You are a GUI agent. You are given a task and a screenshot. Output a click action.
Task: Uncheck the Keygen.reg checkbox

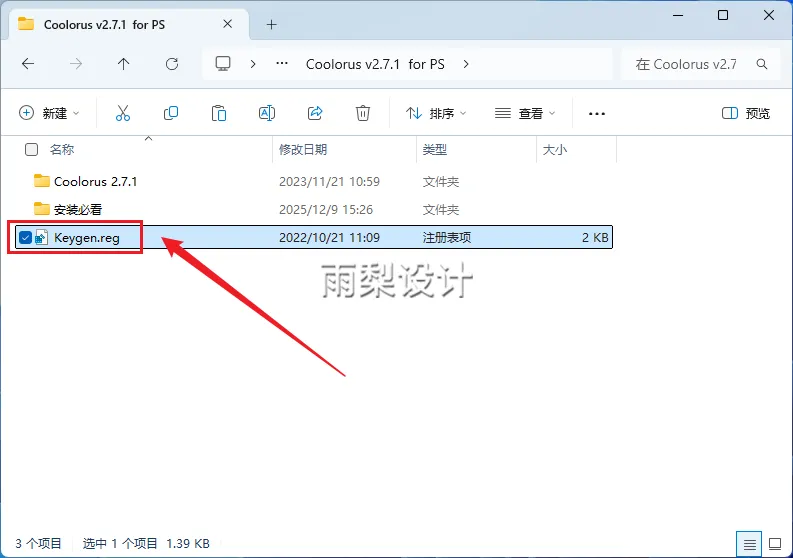point(25,237)
